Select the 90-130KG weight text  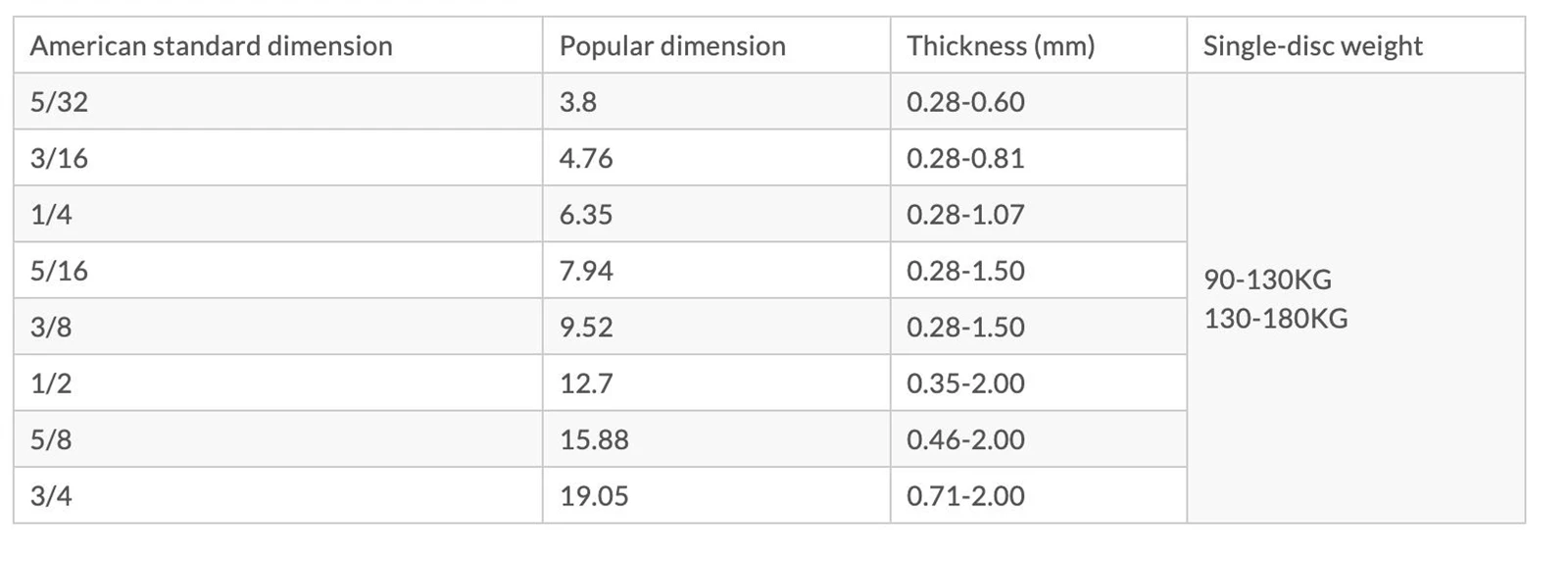click(1267, 280)
